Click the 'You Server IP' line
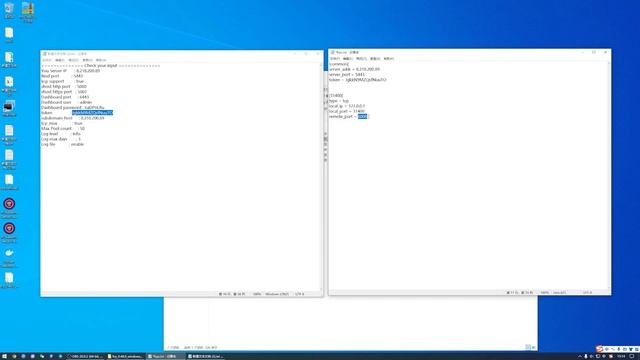This screenshot has width=640, height=360. coord(70,71)
